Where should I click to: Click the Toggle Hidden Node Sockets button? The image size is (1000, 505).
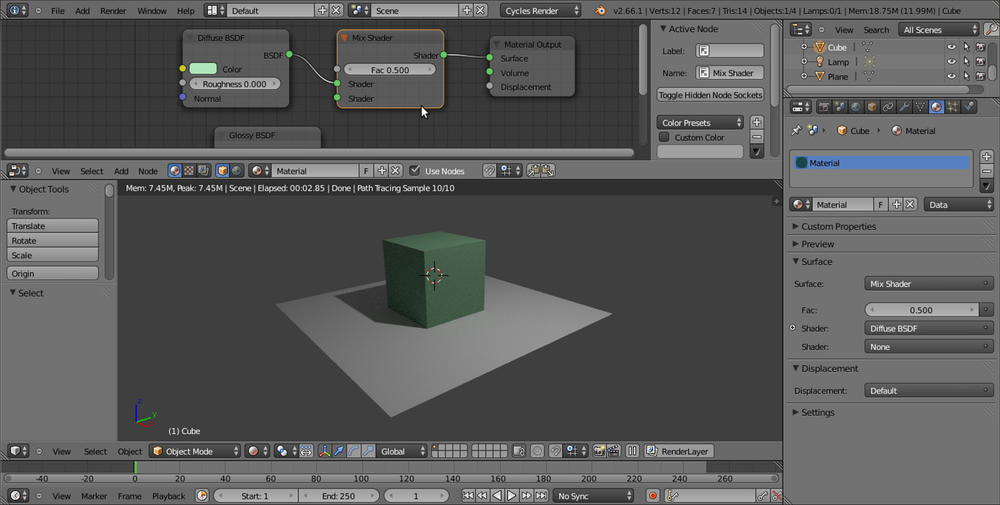(x=710, y=95)
